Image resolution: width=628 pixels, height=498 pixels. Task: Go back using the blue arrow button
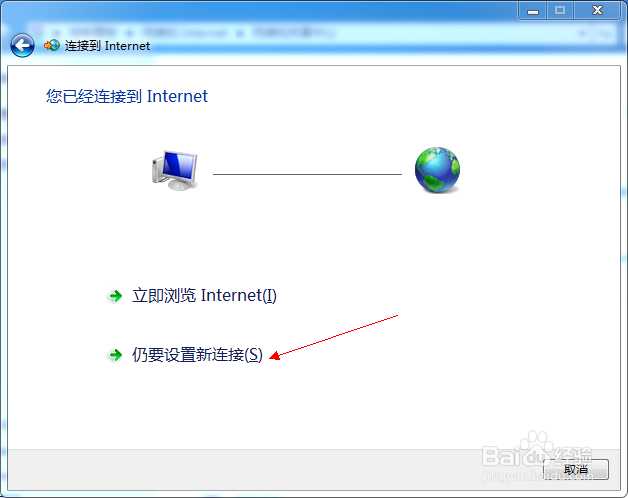(22, 45)
